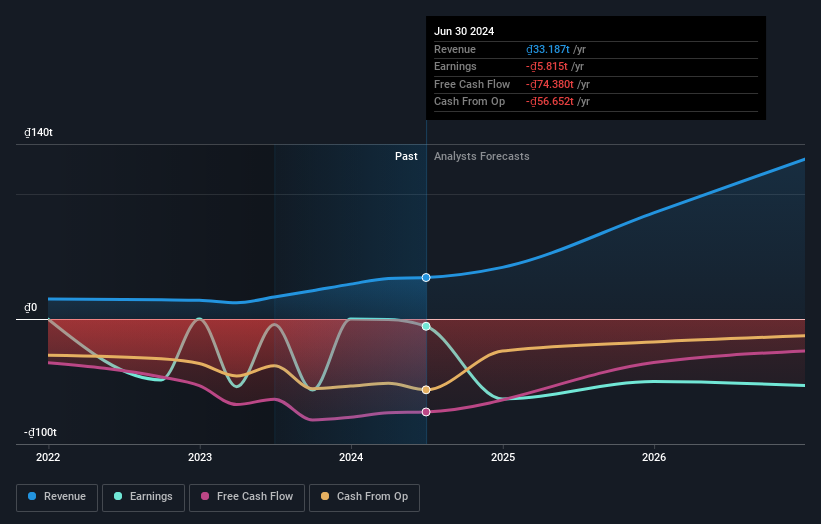This screenshot has width=821, height=524.
Task: Click the Free Cash Flow row label in tooltip
Action: [472, 84]
